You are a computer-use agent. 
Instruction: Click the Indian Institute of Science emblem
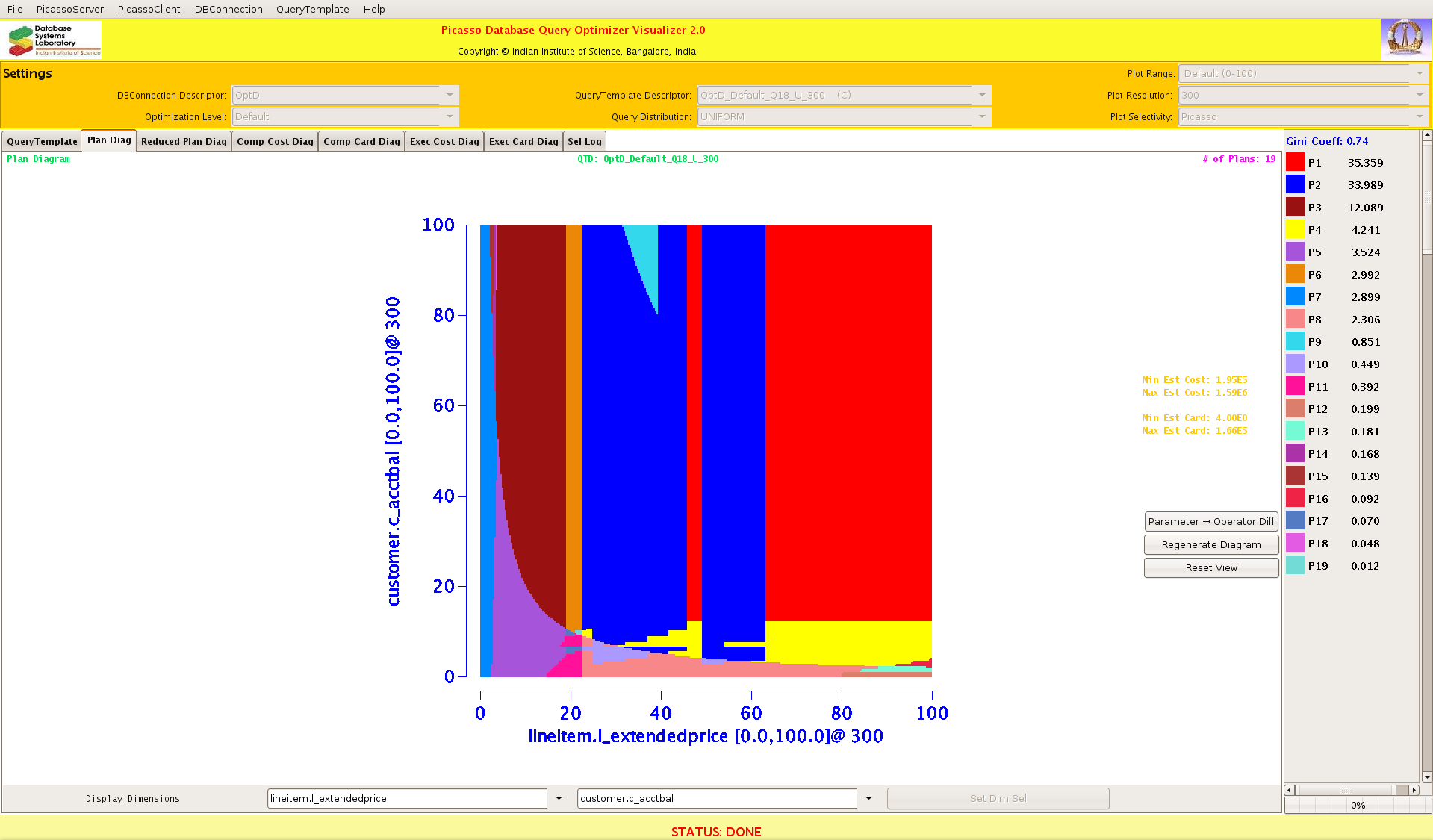pyautogui.click(x=1405, y=39)
